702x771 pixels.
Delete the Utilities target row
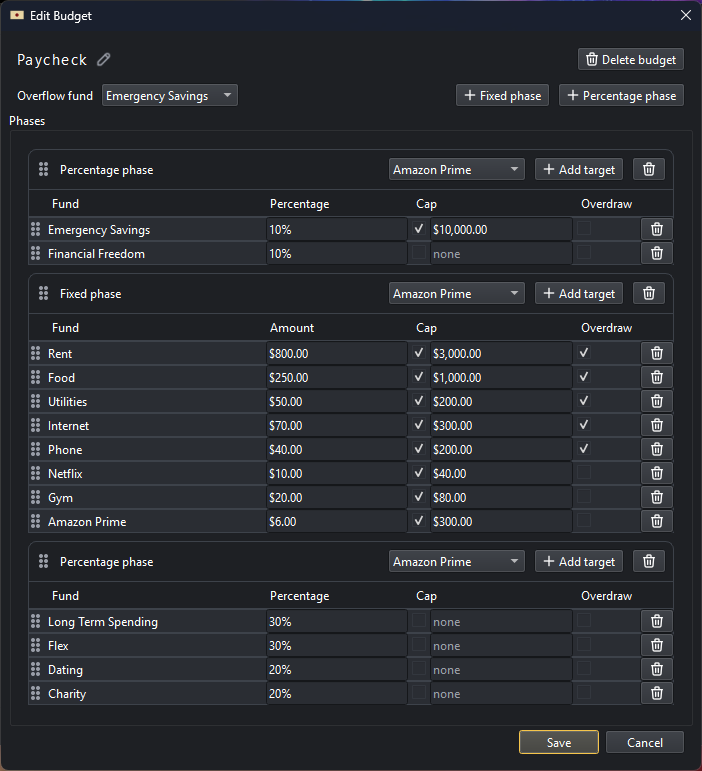(x=656, y=402)
